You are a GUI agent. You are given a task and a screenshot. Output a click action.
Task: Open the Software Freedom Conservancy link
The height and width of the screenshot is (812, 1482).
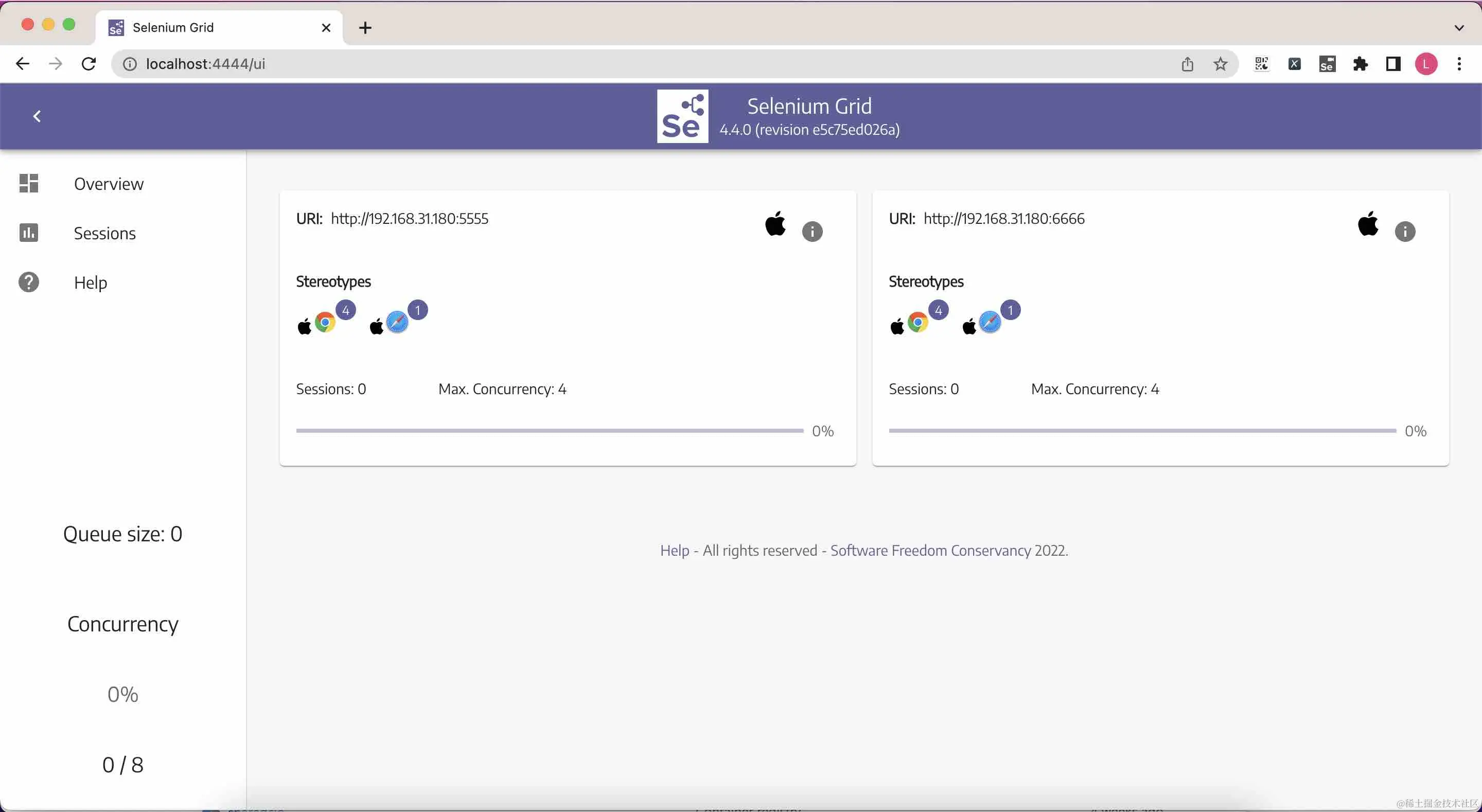pos(930,551)
